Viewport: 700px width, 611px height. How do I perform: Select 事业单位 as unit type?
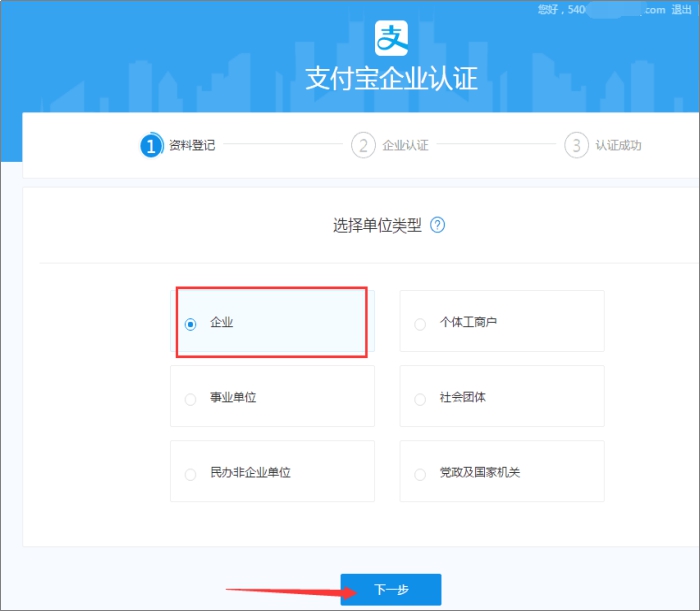(x=191, y=399)
